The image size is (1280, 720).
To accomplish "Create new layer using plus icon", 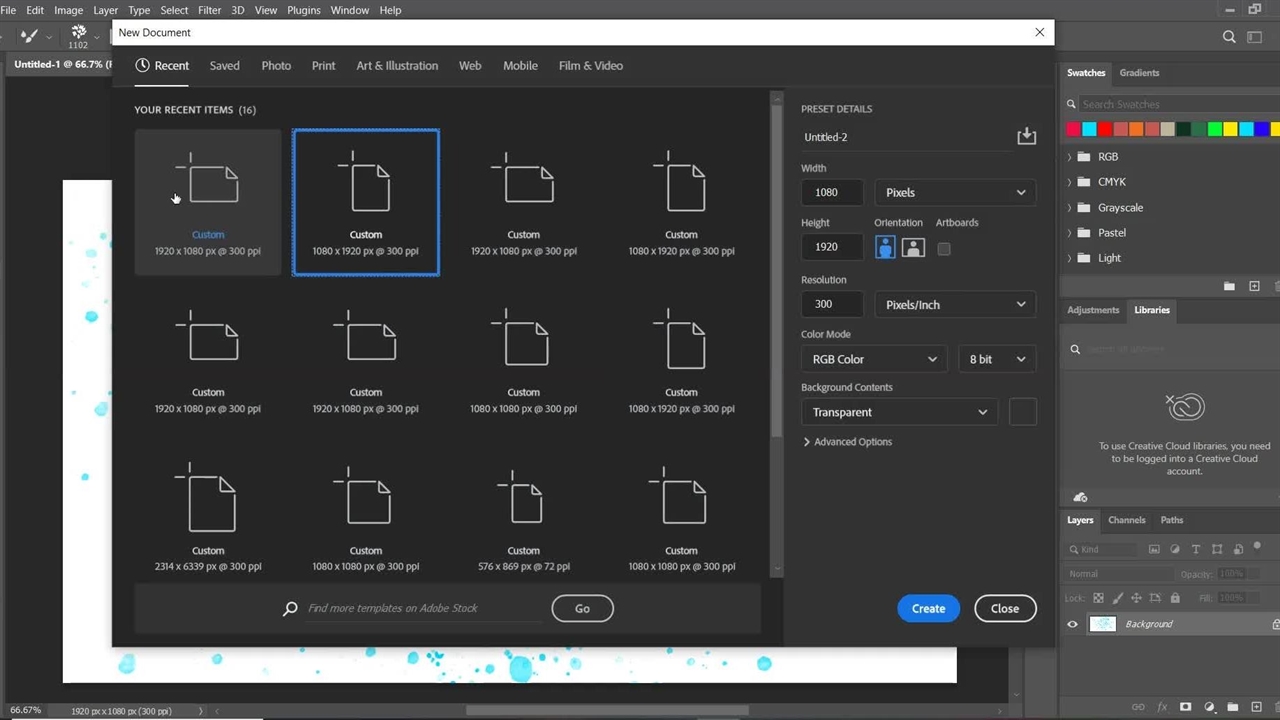I will tap(1257, 707).
